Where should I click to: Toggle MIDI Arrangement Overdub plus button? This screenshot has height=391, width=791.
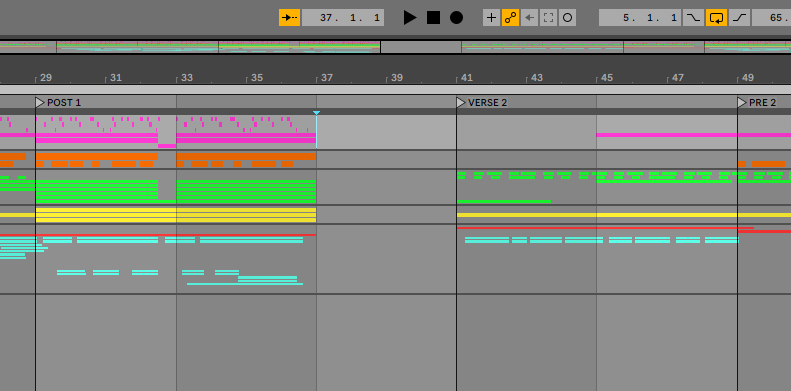[491, 18]
